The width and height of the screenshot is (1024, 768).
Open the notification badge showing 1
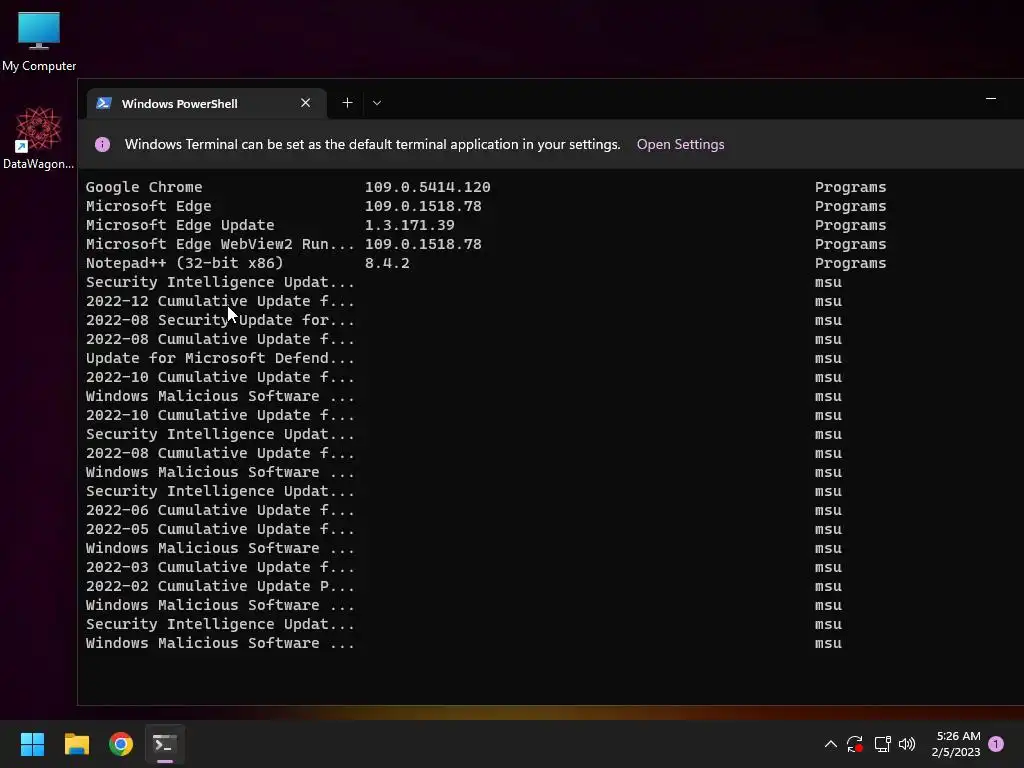(996, 744)
